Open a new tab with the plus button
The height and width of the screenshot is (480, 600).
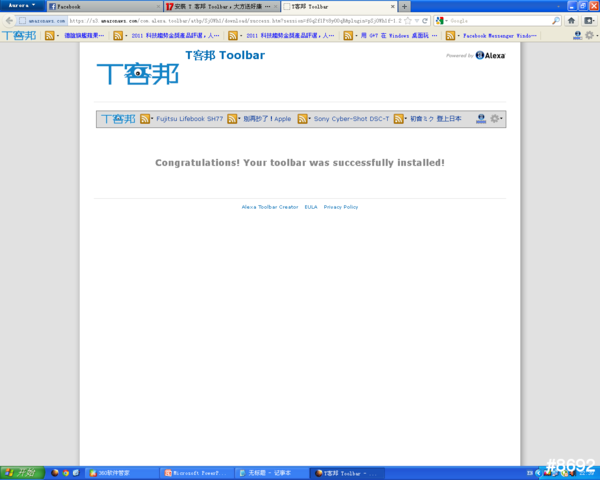click(x=404, y=7)
